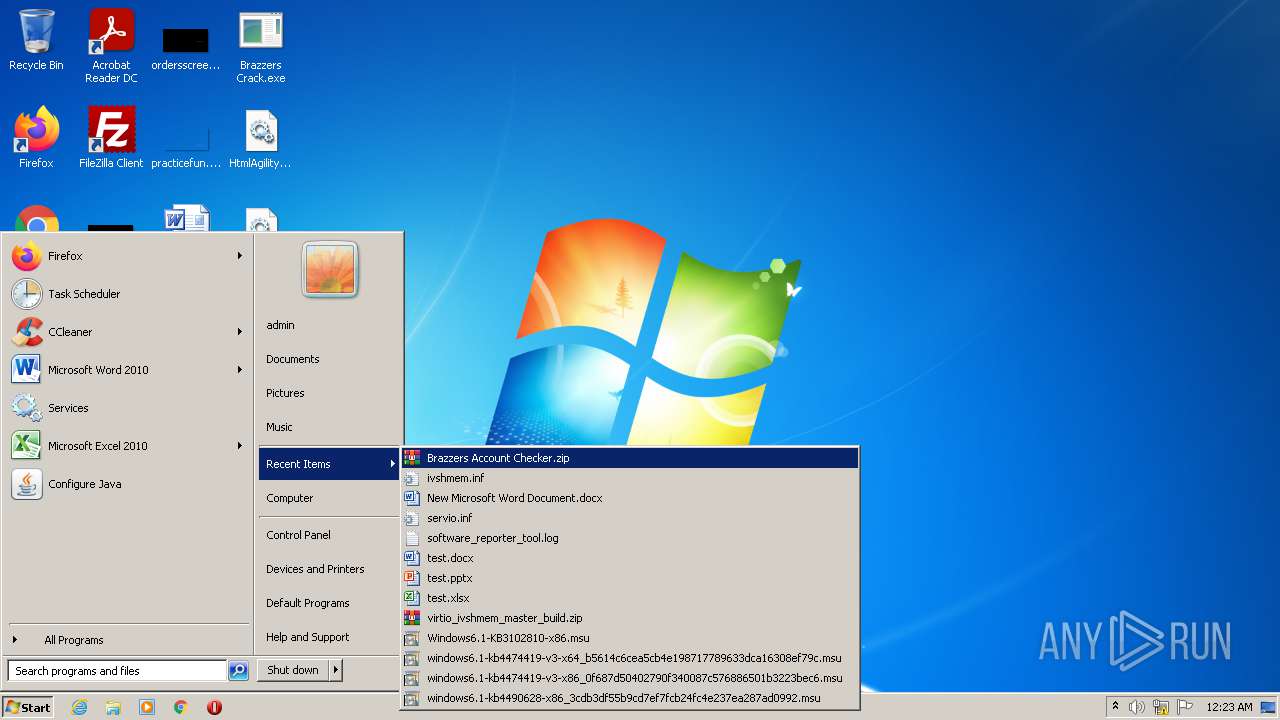1280x720 pixels.
Task: Open windows6.1-kb4474419-v3-x64 msu recent item
Action: coord(630,658)
